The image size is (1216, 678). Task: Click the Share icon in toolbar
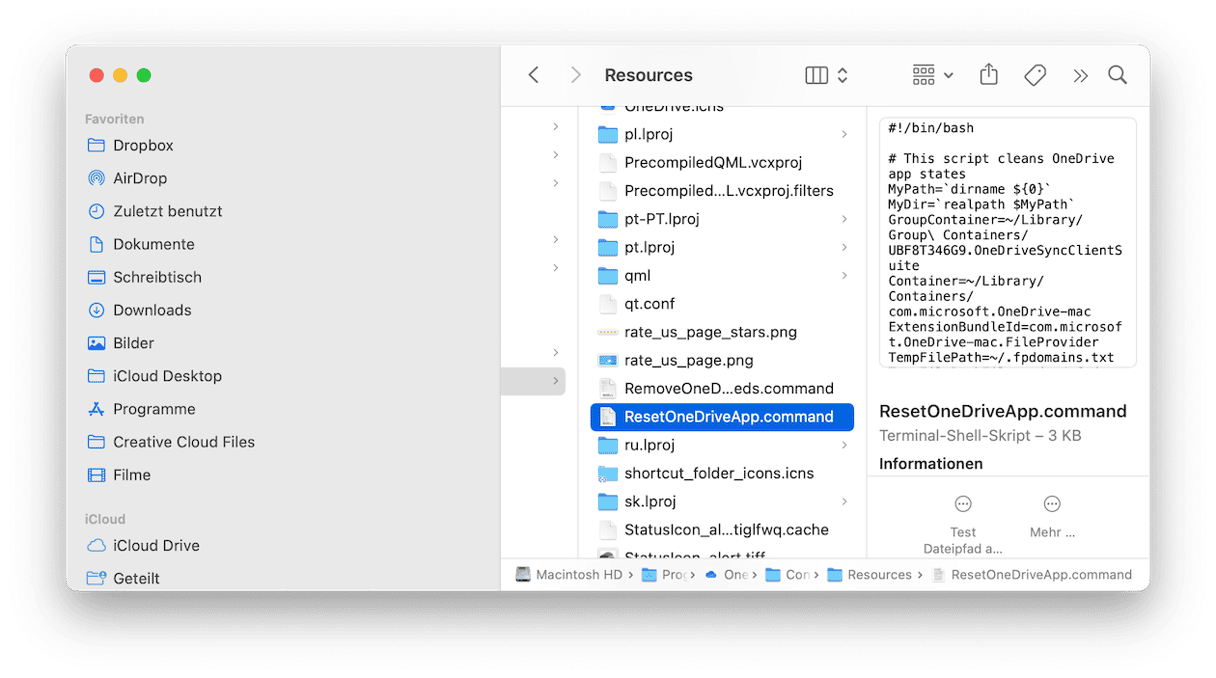click(989, 75)
